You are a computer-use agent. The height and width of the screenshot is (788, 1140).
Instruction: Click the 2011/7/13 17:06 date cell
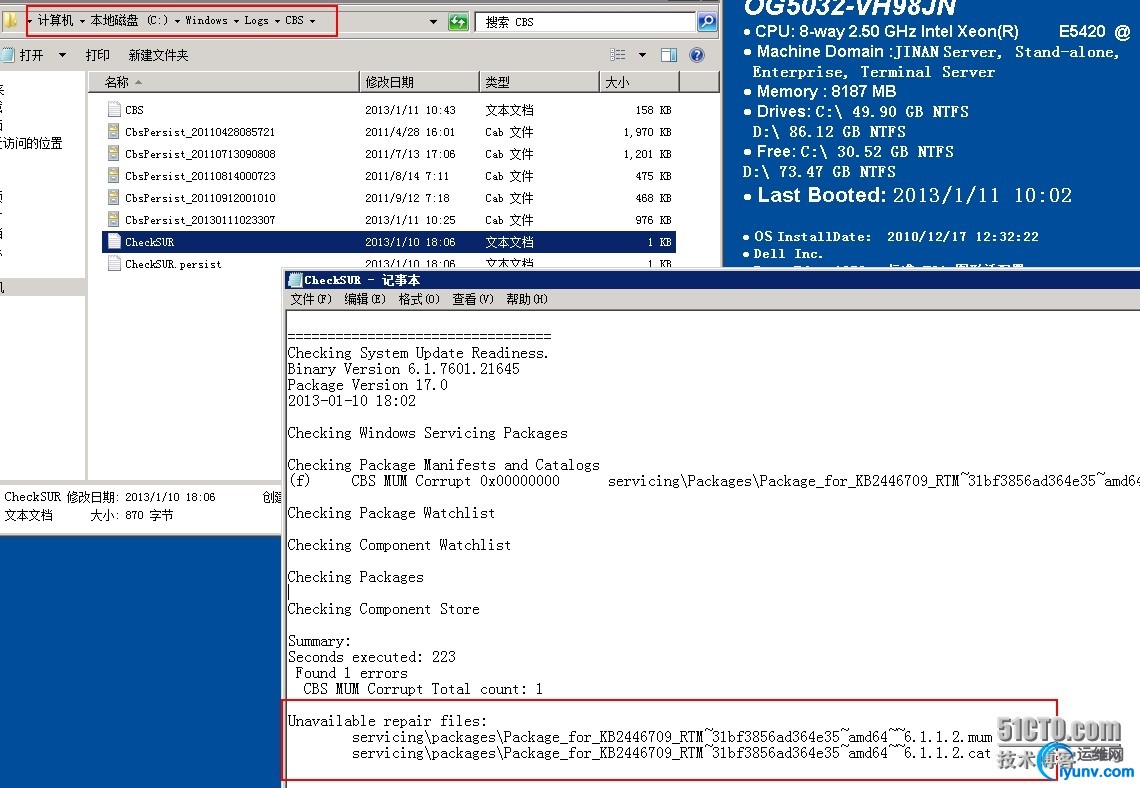coord(410,153)
